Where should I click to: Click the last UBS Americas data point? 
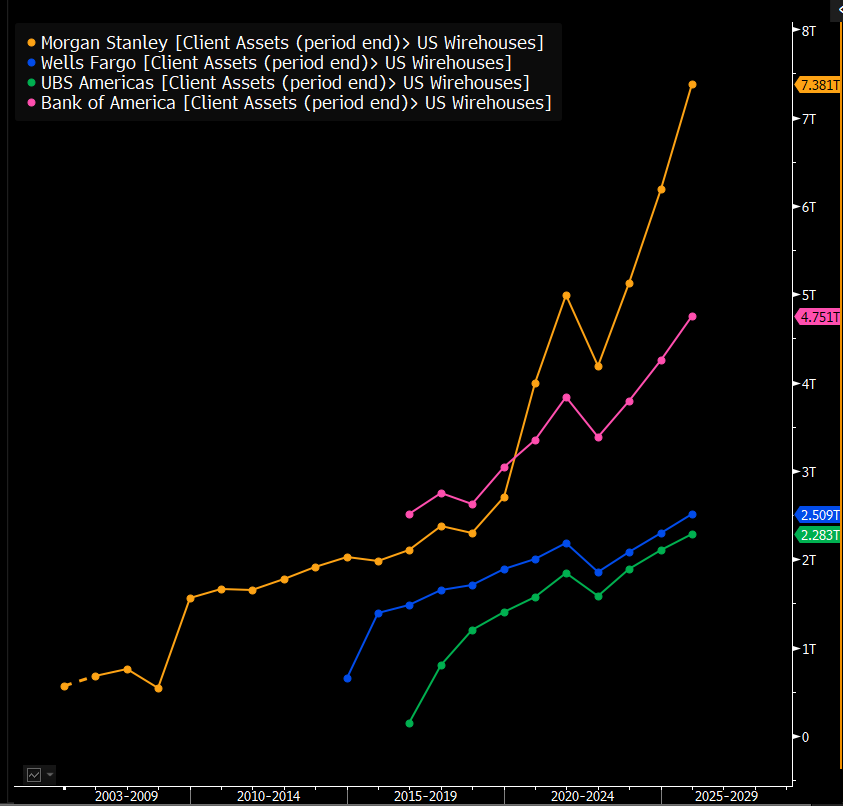click(692, 534)
